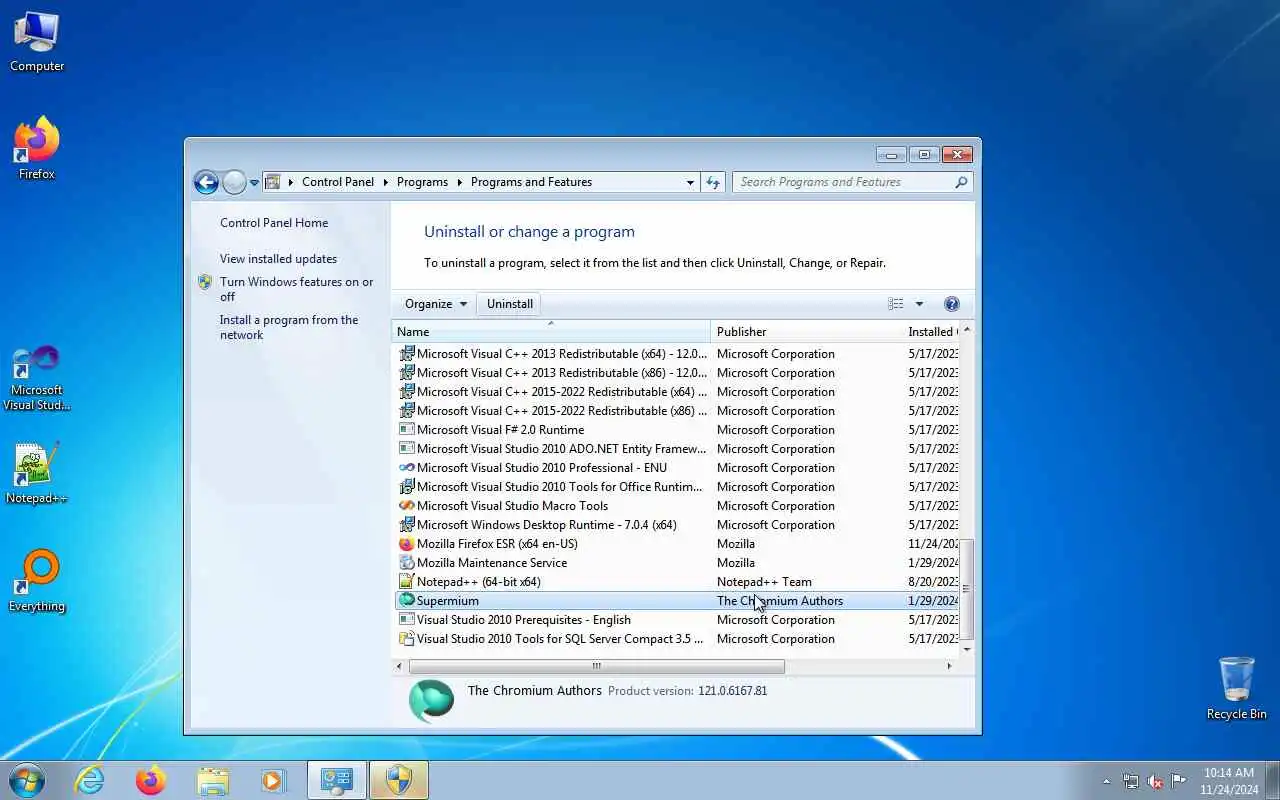Click the muted volume tray icon
Image resolution: width=1280 pixels, height=800 pixels.
[x=1155, y=781]
